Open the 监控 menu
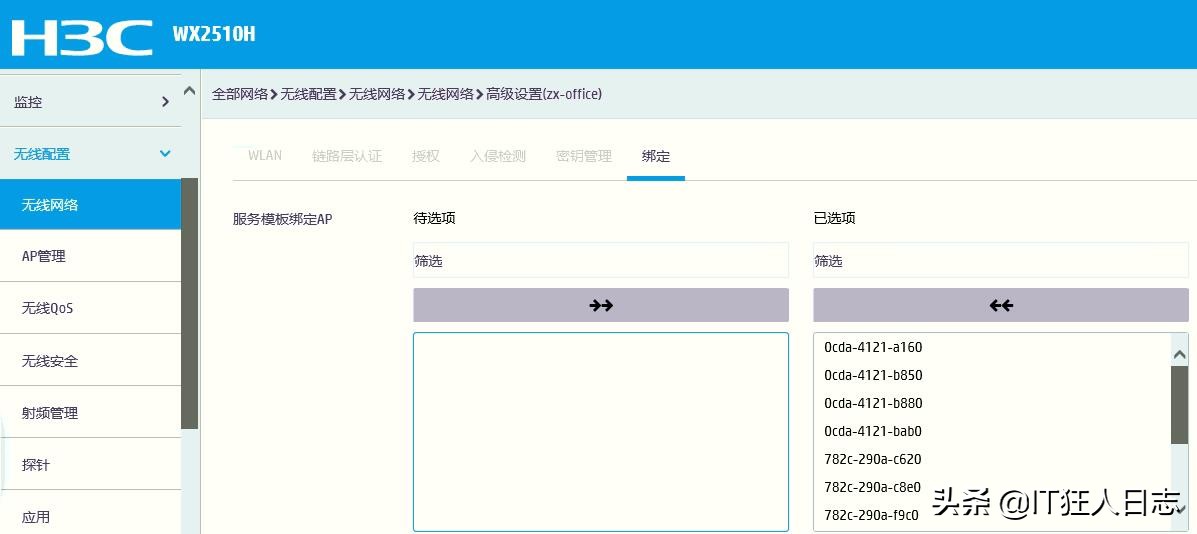 click(90, 101)
